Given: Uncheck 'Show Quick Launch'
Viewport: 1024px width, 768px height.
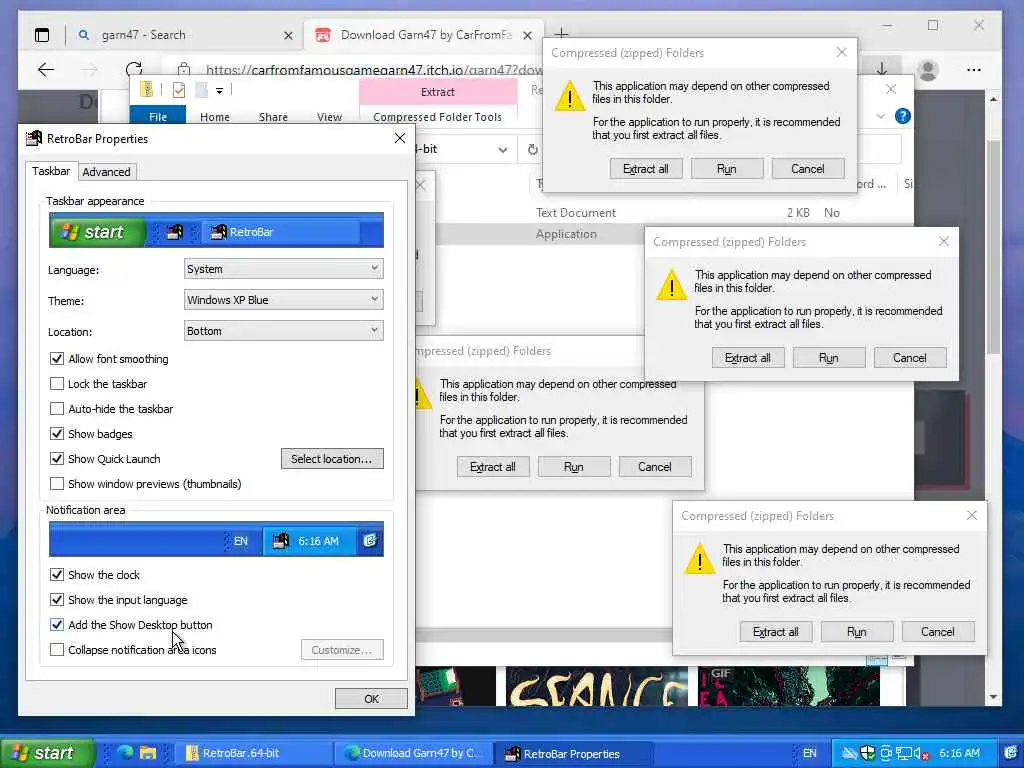Looking at the screenshot, I should coord(57,458).
